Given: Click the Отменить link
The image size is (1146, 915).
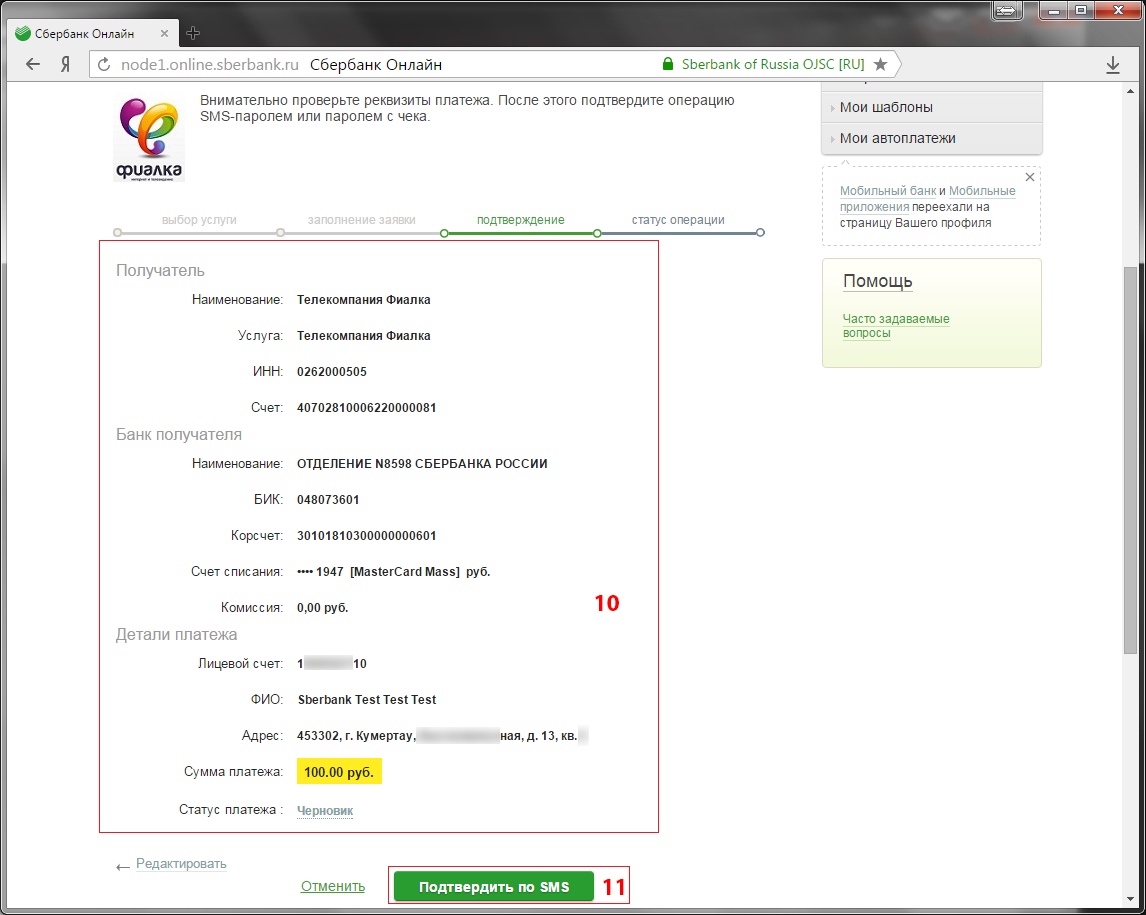Looking at the screenshot, I should (333, 886).
